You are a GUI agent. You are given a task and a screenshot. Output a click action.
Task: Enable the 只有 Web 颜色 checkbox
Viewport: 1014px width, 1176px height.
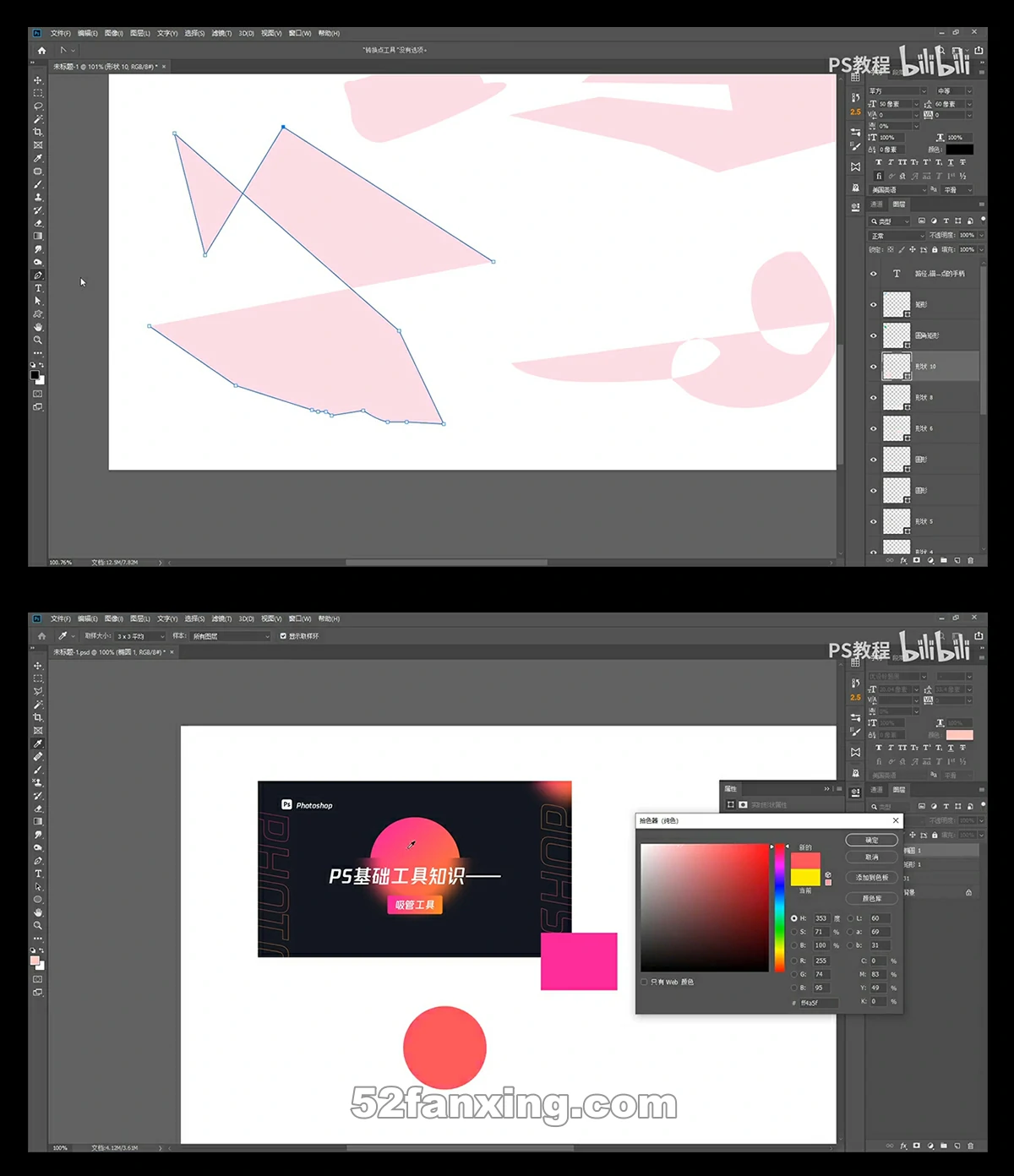[x=644, y=982]
